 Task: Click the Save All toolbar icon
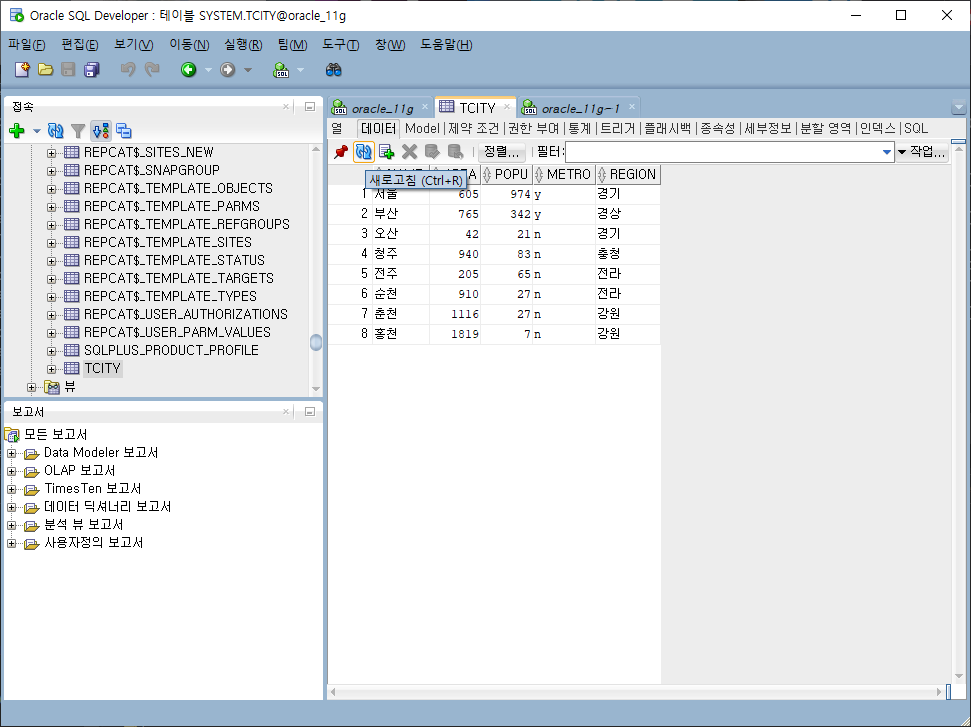pos(92,70)
